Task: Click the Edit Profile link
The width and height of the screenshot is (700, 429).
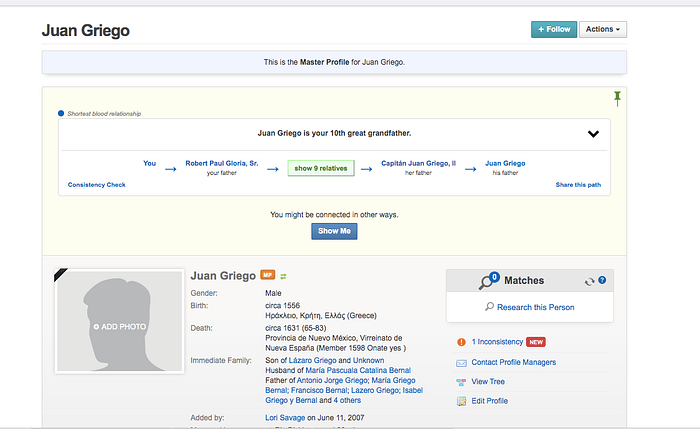Action: click(490, 401)
